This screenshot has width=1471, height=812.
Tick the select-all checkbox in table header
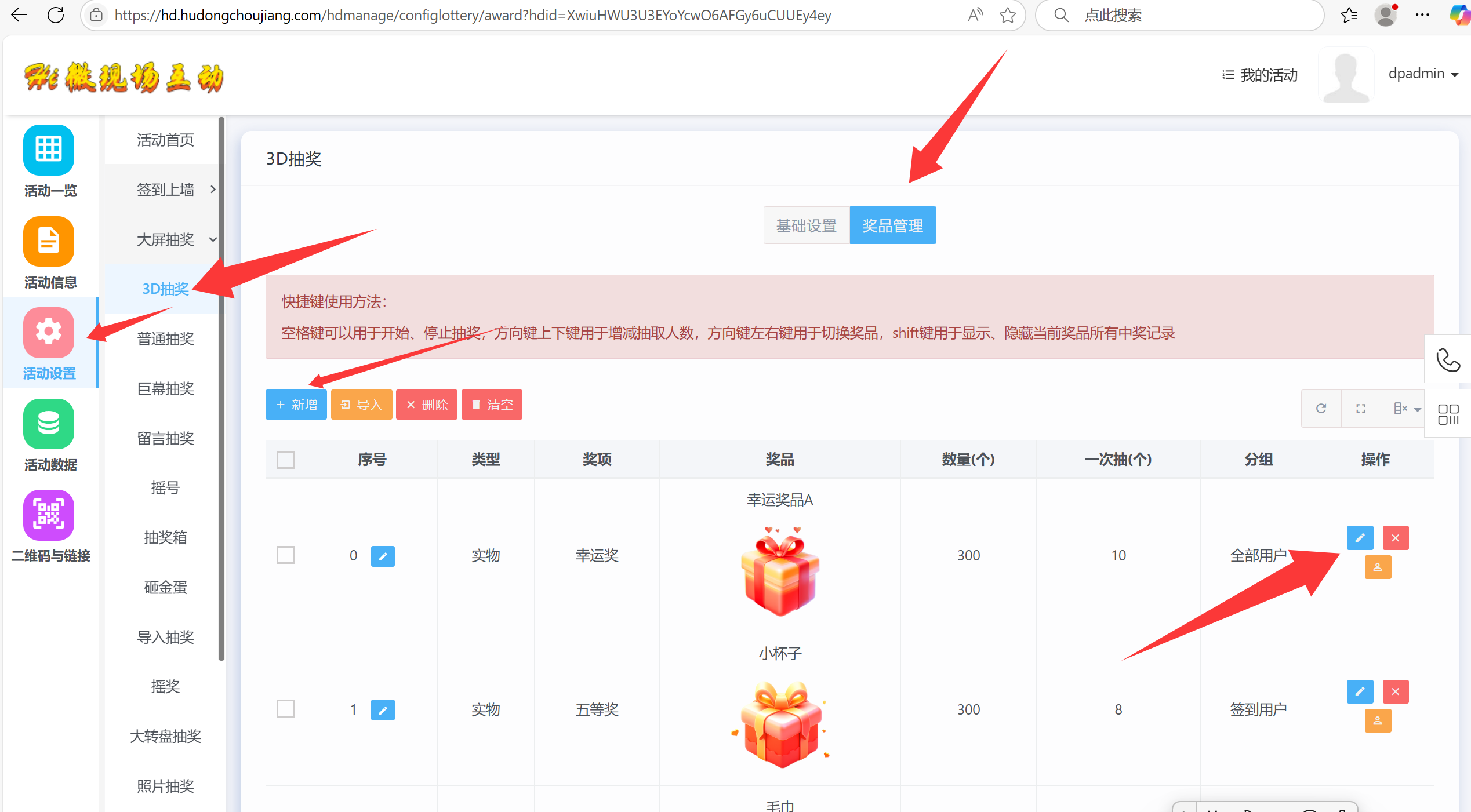[285, 460]
